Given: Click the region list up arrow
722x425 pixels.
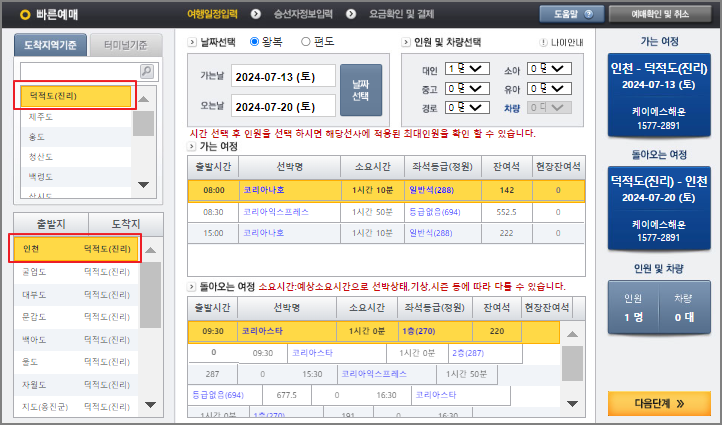Looking at the screenshot, I should coord(144,99).
